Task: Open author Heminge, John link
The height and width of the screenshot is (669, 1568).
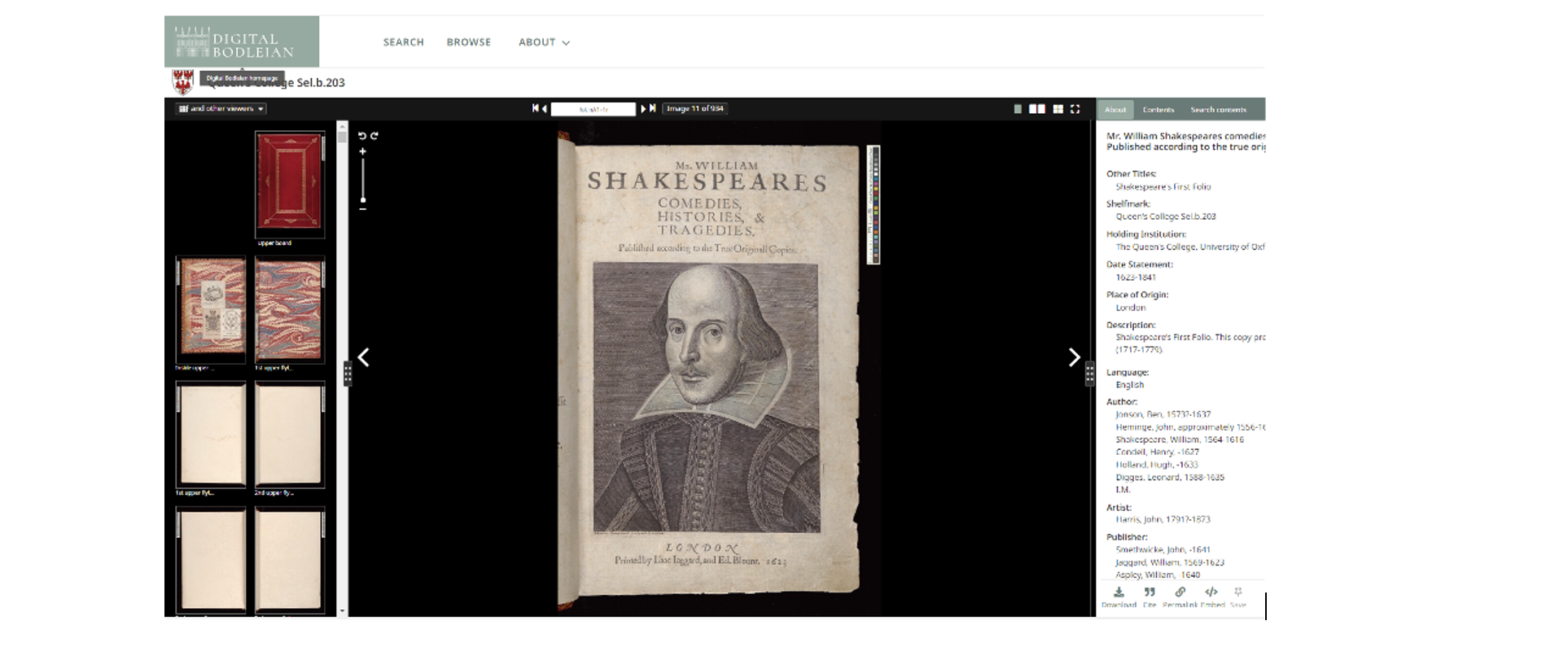Action: [x=1189, y=427]
